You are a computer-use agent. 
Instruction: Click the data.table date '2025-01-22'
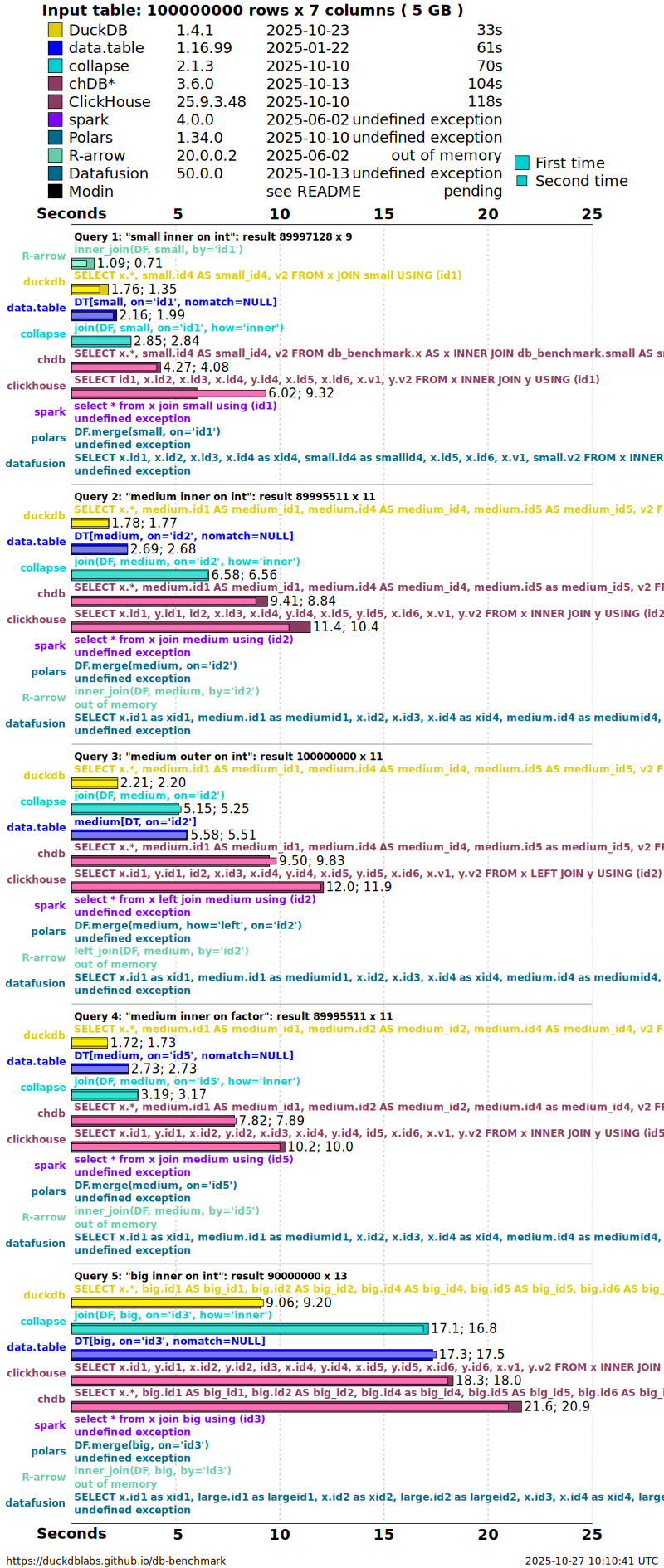point(307,48)
